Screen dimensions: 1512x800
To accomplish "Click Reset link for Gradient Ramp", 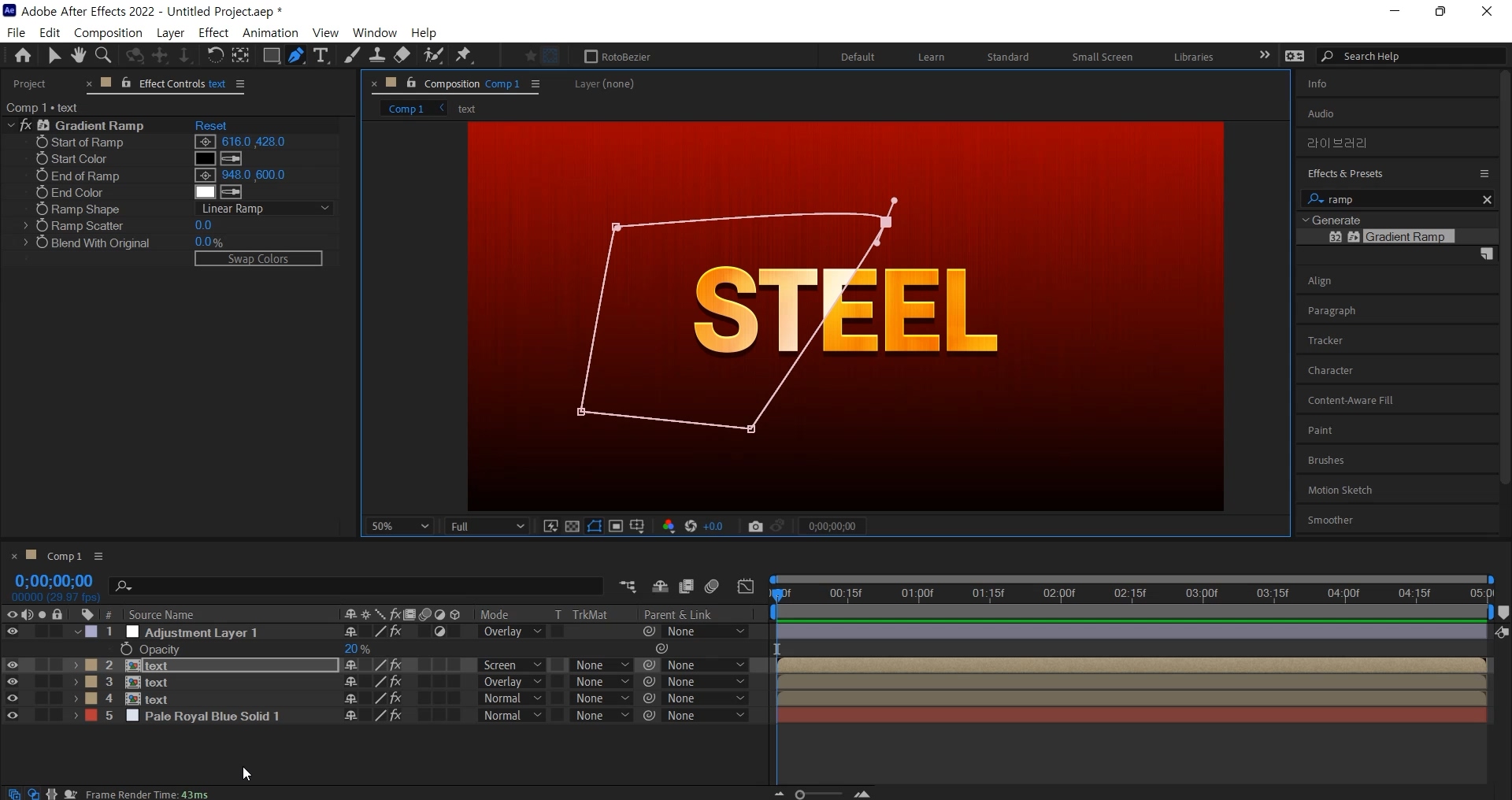I will pyautogui.click(x=210, y=126).
